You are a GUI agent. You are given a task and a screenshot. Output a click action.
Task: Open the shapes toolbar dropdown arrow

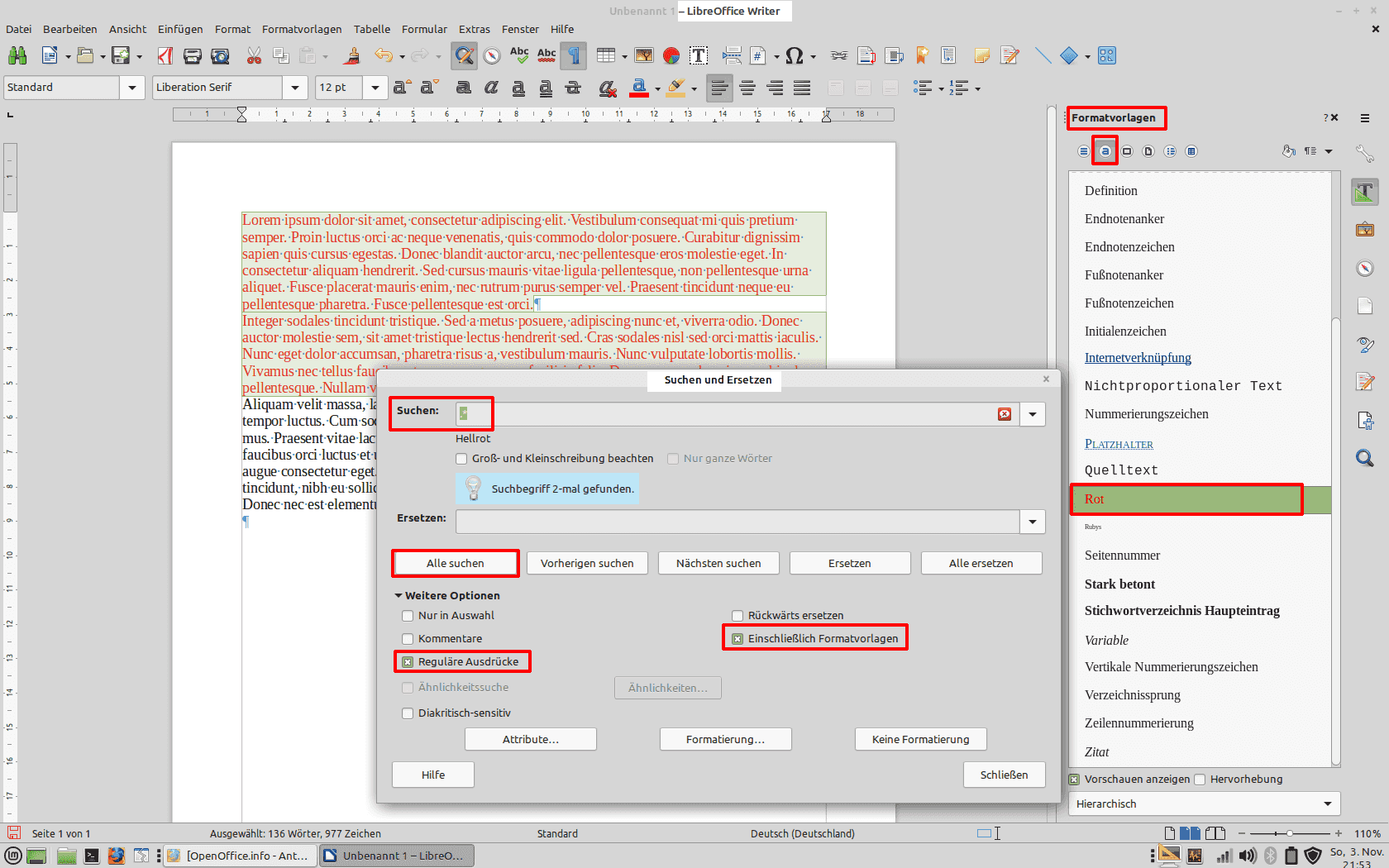click(1087, 56)
